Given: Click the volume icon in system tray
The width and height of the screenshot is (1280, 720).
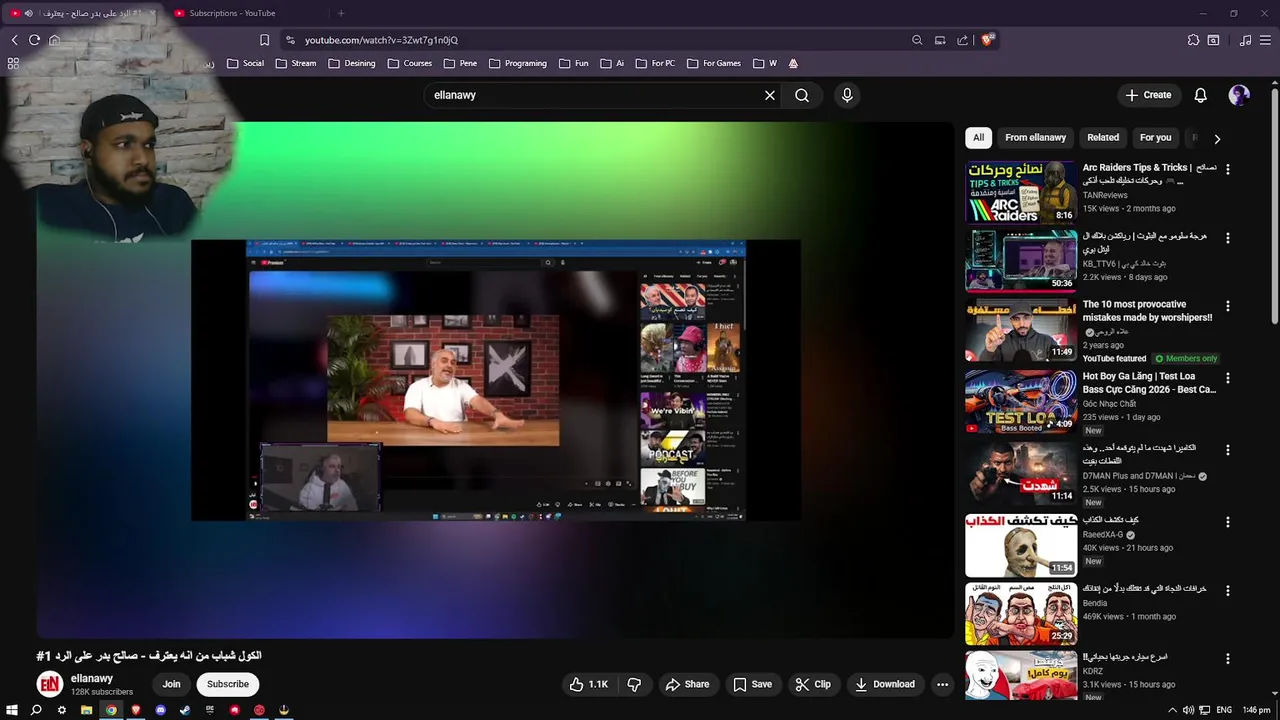Looking at the screenshot, I should click(1188, 710).
